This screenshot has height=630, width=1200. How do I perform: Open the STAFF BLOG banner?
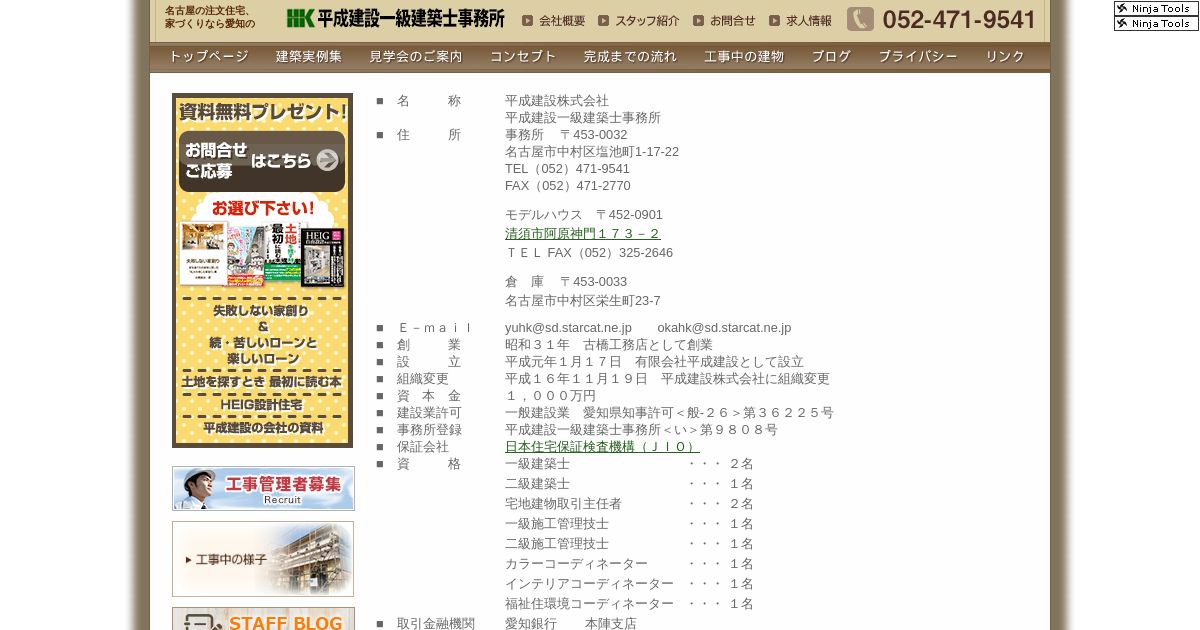(x=263, y=619)
